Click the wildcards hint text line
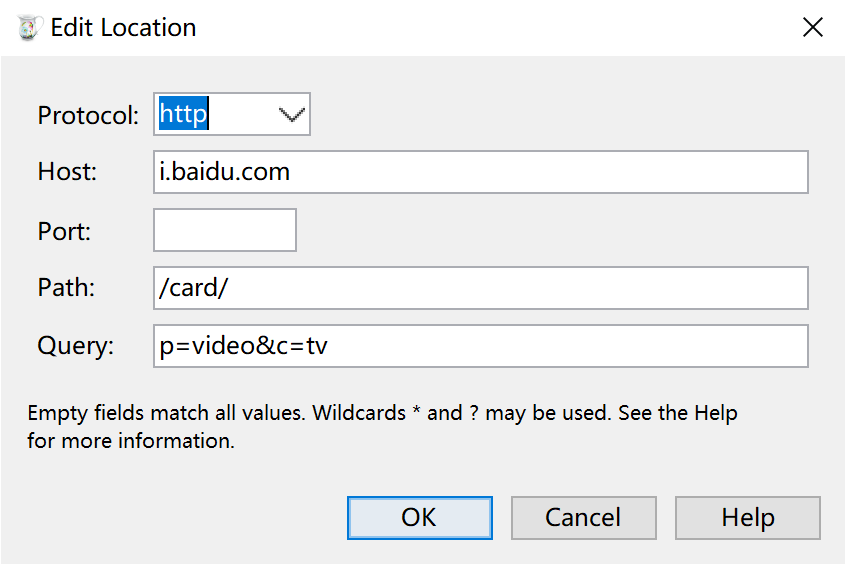This screenshot has width=846, height=565. click(382, 413)
